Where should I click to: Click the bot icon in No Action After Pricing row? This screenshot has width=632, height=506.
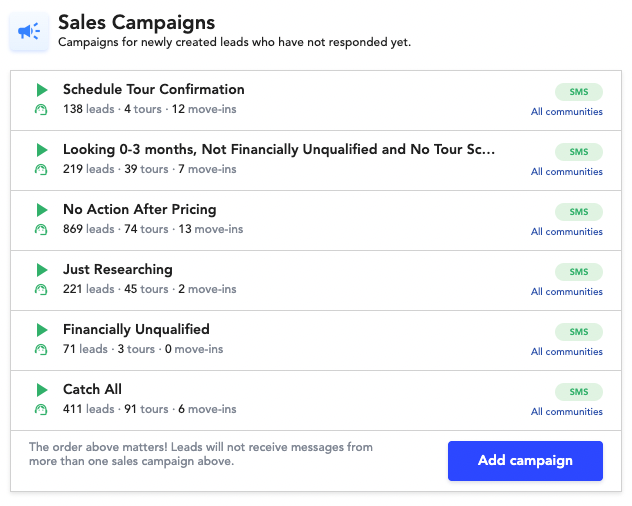click(41, 229)
